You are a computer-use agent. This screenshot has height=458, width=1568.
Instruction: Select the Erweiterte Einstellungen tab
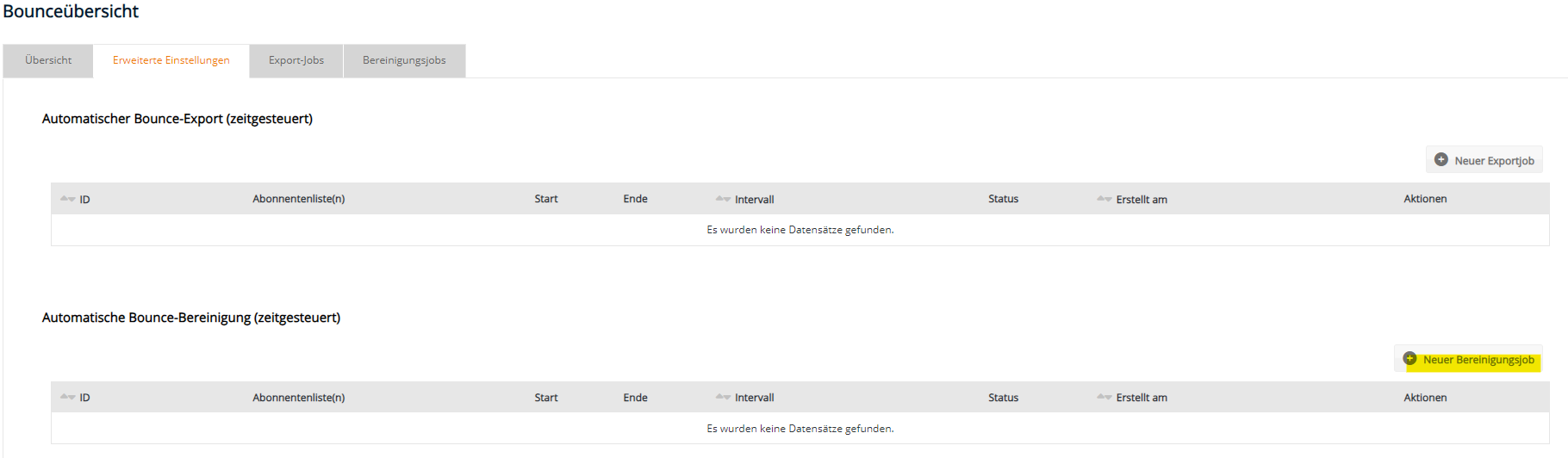click(x=171, y=60)
